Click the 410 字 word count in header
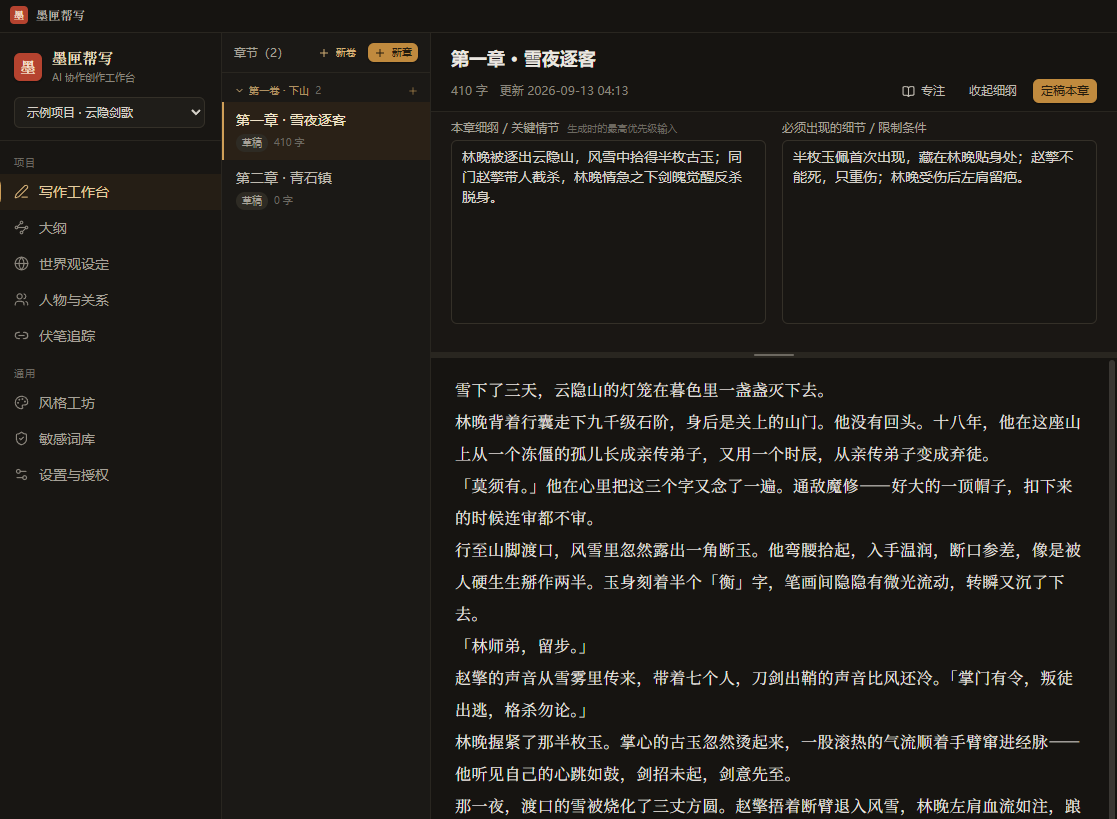Image resolution: width=1117 pixels, height=819 pixels. (x=469, y=91)
